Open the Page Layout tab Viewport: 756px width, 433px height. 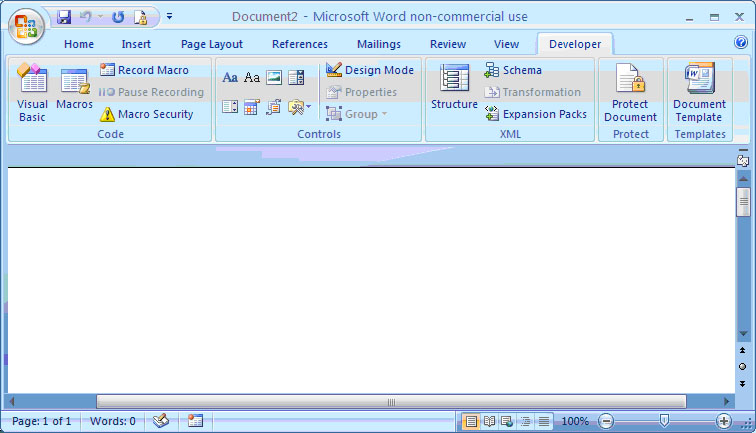212,44
